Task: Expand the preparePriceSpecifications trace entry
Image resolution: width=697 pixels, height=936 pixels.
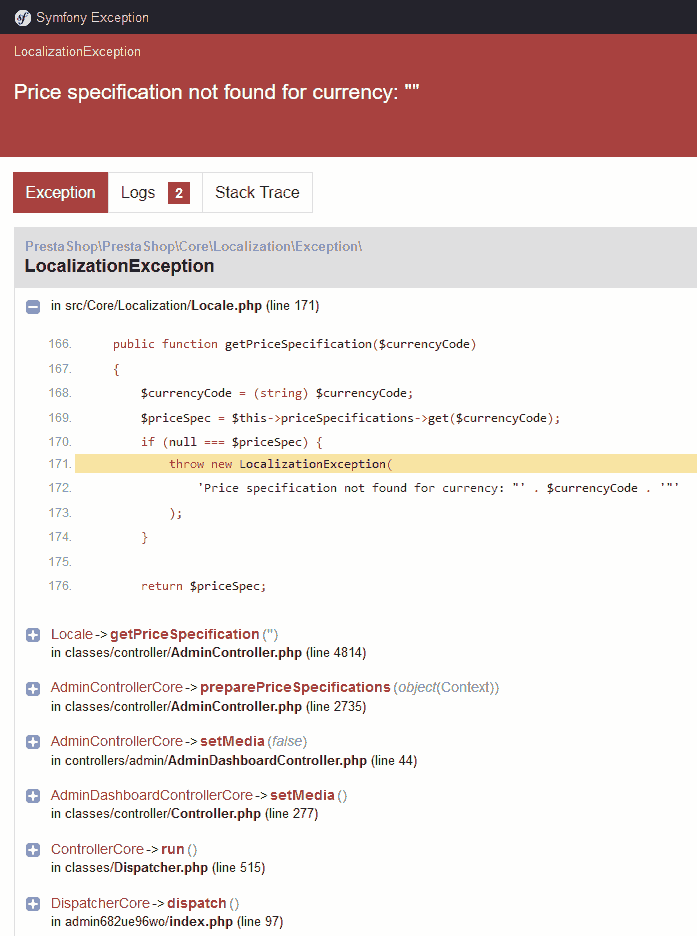Action: pos(33,688)
